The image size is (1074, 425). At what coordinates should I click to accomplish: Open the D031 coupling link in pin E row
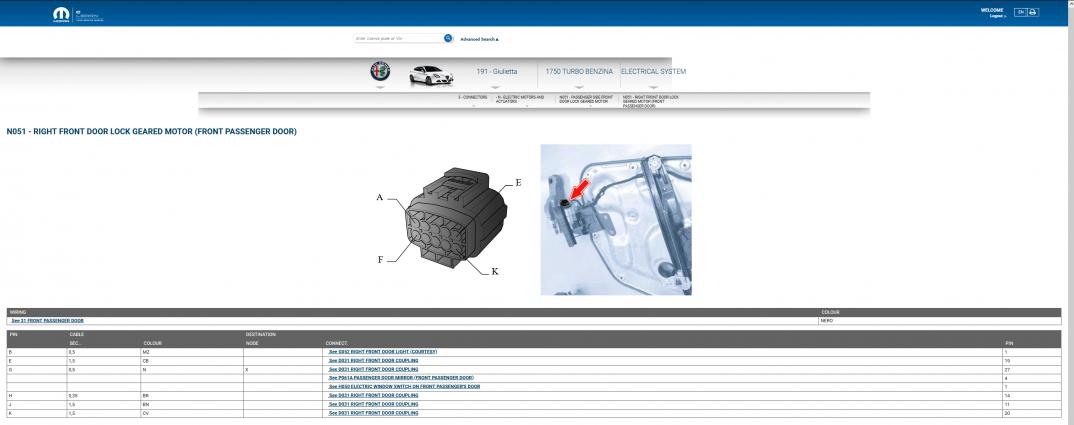coord(373,361)
